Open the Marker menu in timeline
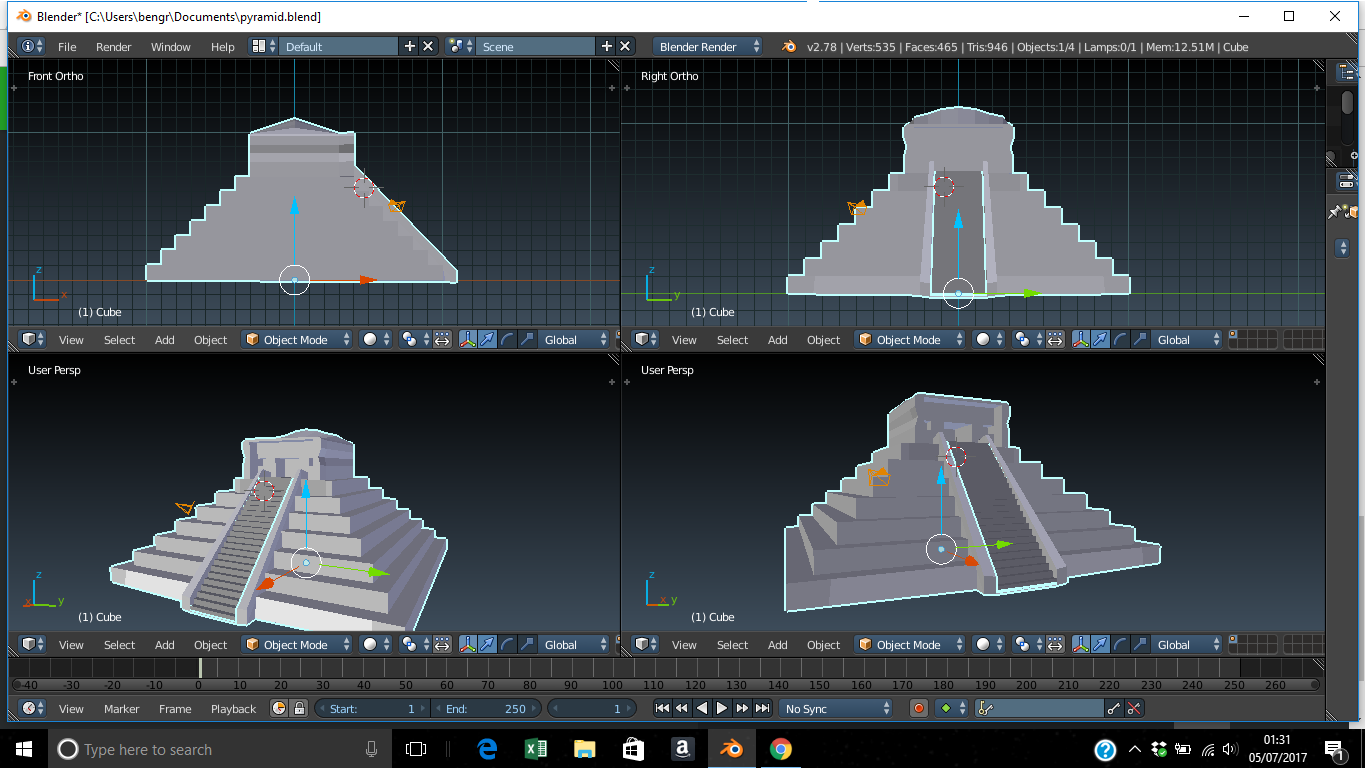Screen dimensions: 1366x769 pos(122,709)
